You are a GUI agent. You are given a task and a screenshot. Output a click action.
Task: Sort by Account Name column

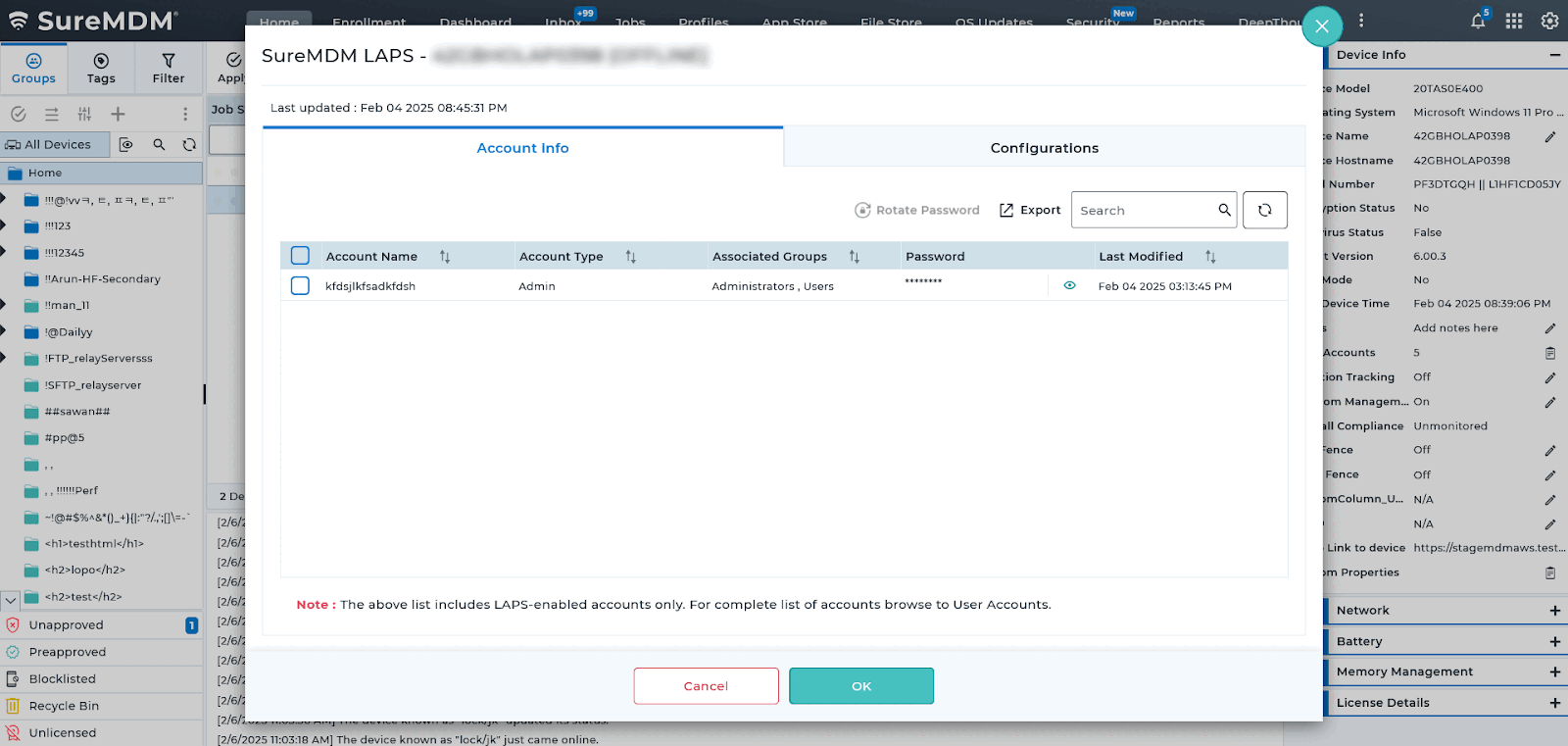[445, 257]
